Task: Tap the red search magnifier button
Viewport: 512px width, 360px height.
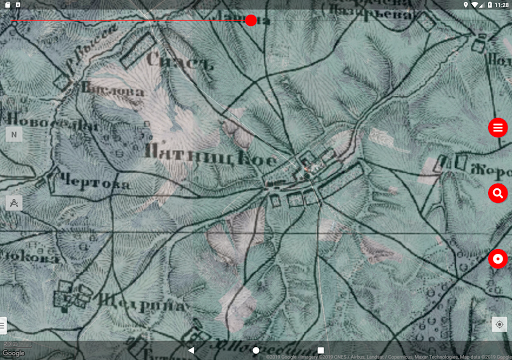Action: [x=498, y=193]
